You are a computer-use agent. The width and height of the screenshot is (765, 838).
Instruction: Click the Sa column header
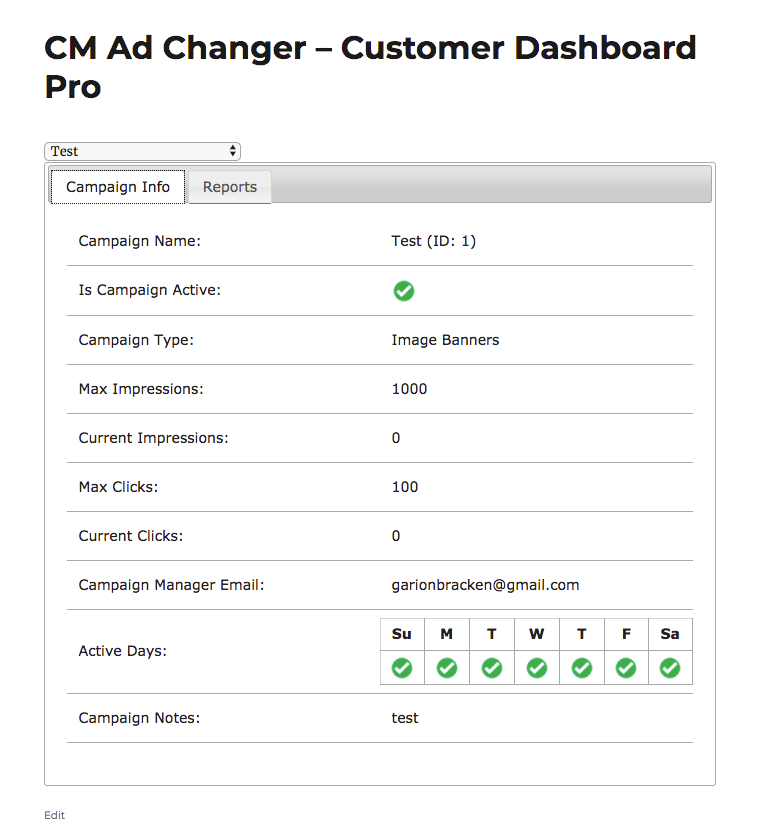click(670, 634)
